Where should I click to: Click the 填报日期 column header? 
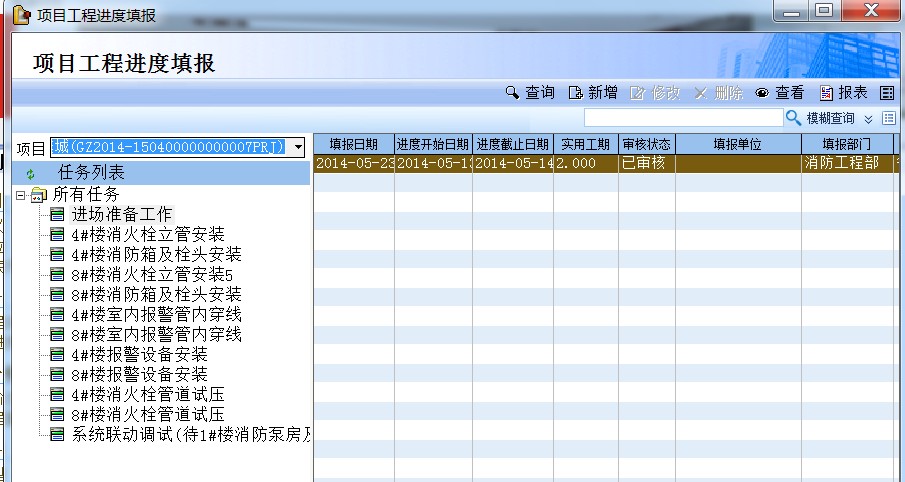(x=354, y=144)
